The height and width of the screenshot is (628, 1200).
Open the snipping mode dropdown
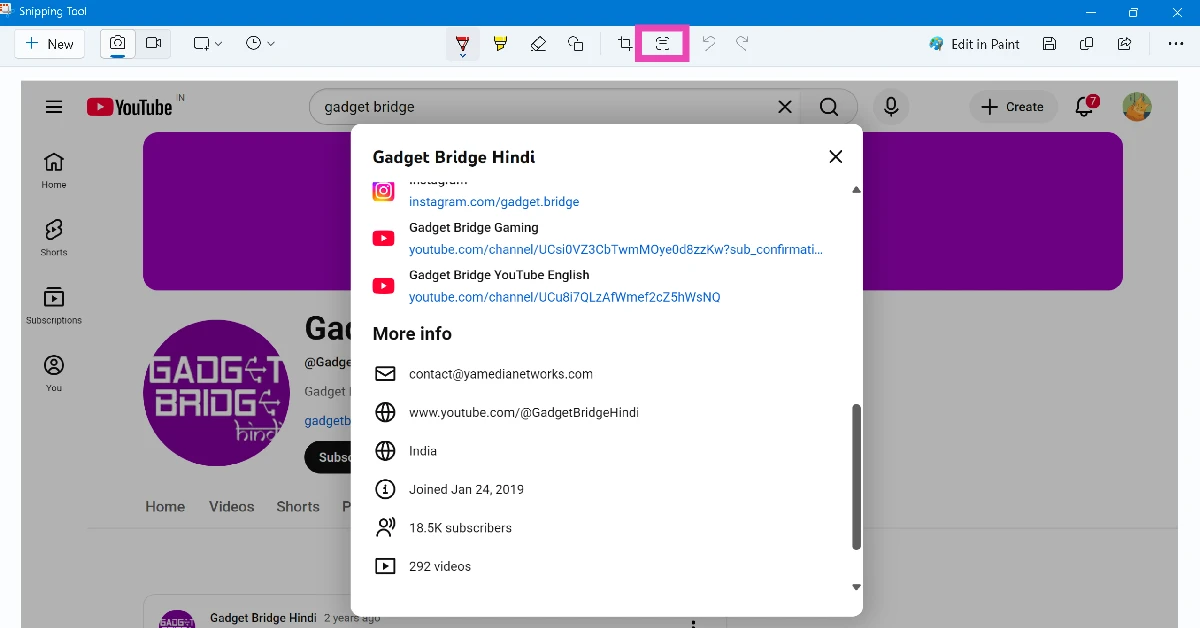pos(205,43)
